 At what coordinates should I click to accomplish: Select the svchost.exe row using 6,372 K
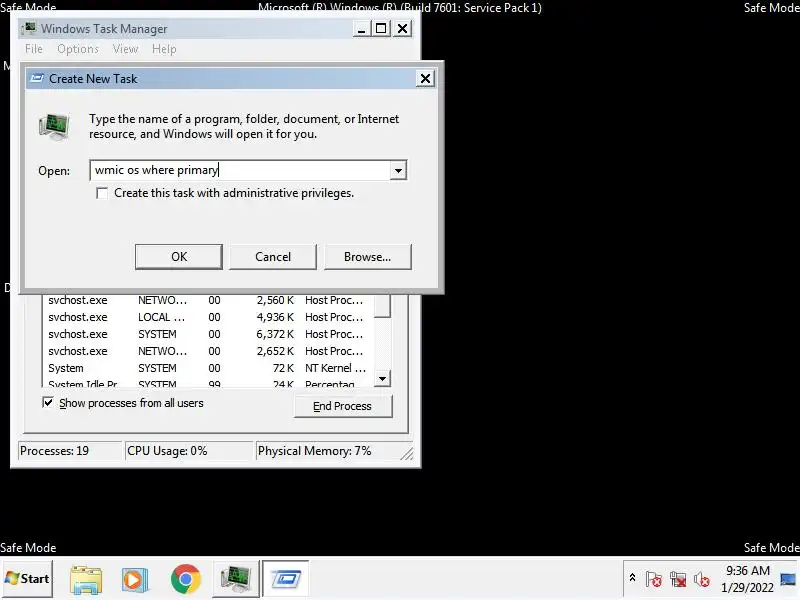tap(207, 334)
